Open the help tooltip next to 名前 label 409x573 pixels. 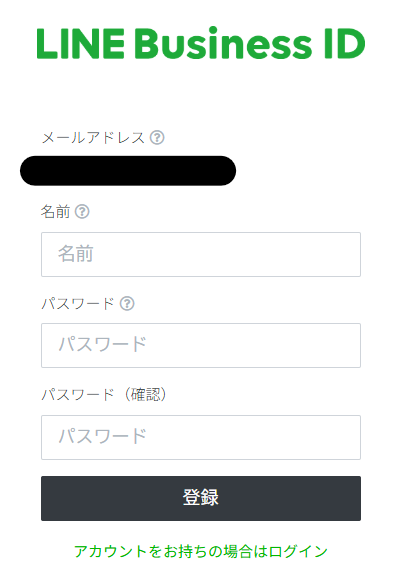pos(82,212)
